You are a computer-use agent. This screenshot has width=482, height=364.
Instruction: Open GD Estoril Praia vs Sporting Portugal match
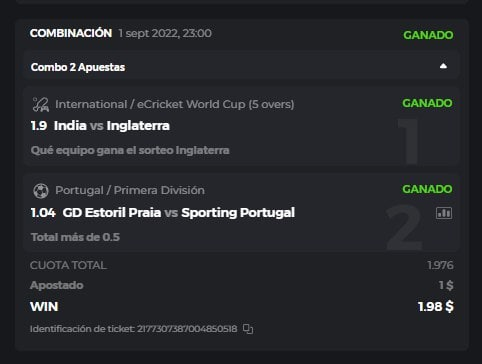pyautogui.click(x=179, y=213)
